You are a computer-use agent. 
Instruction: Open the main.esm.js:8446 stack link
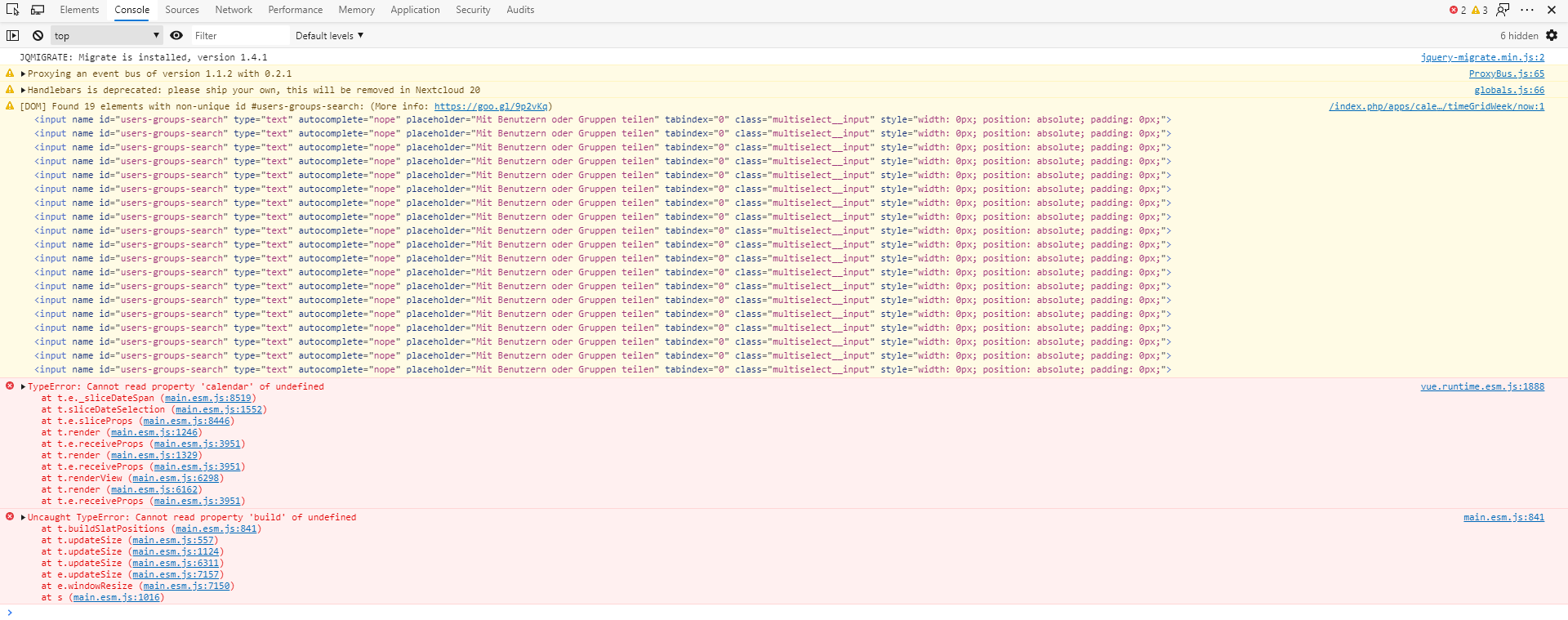tap(186, 421)
